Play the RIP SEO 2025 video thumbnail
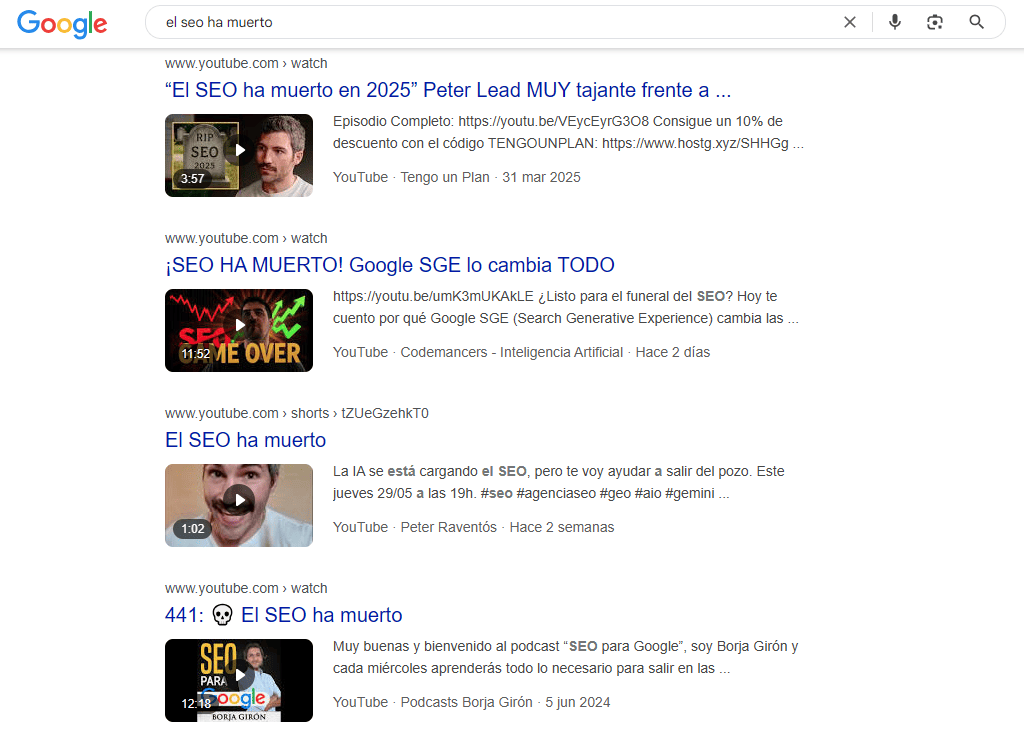1024x729 pixels. pyautogui.click(x=239, y=155)
